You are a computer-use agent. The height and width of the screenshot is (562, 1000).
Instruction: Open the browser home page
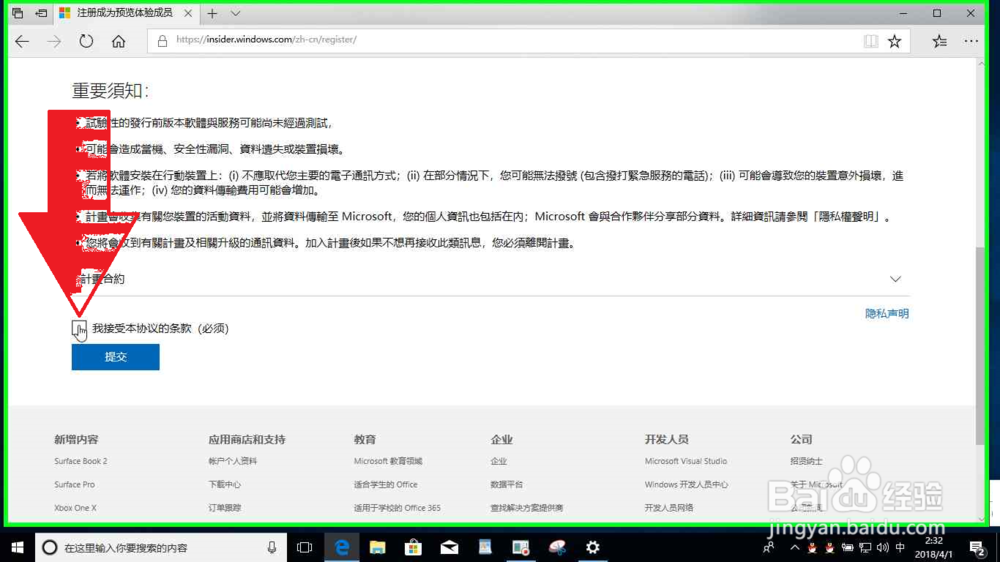point(119,41)
